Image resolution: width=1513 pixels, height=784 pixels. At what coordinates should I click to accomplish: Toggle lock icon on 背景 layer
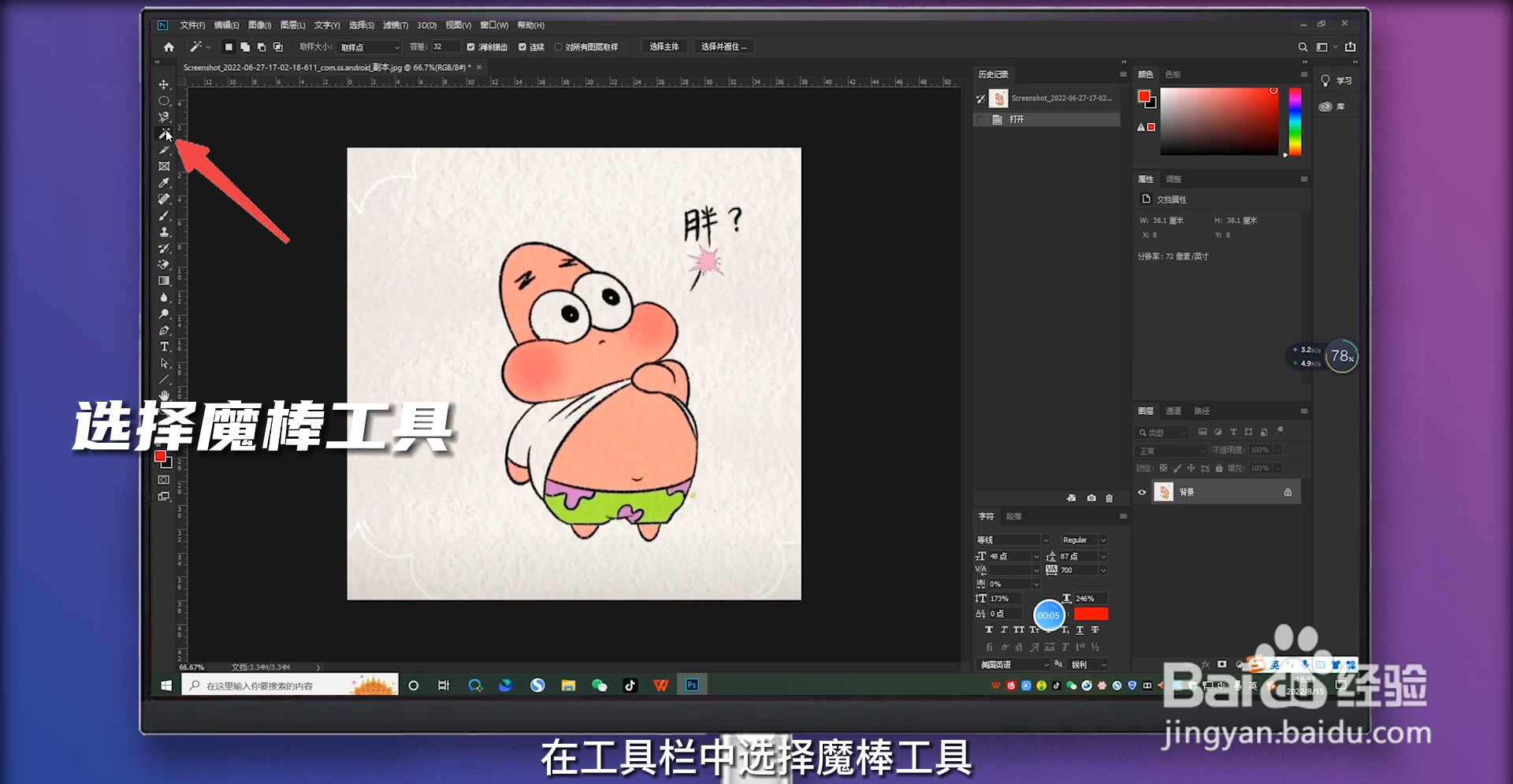1288,492
